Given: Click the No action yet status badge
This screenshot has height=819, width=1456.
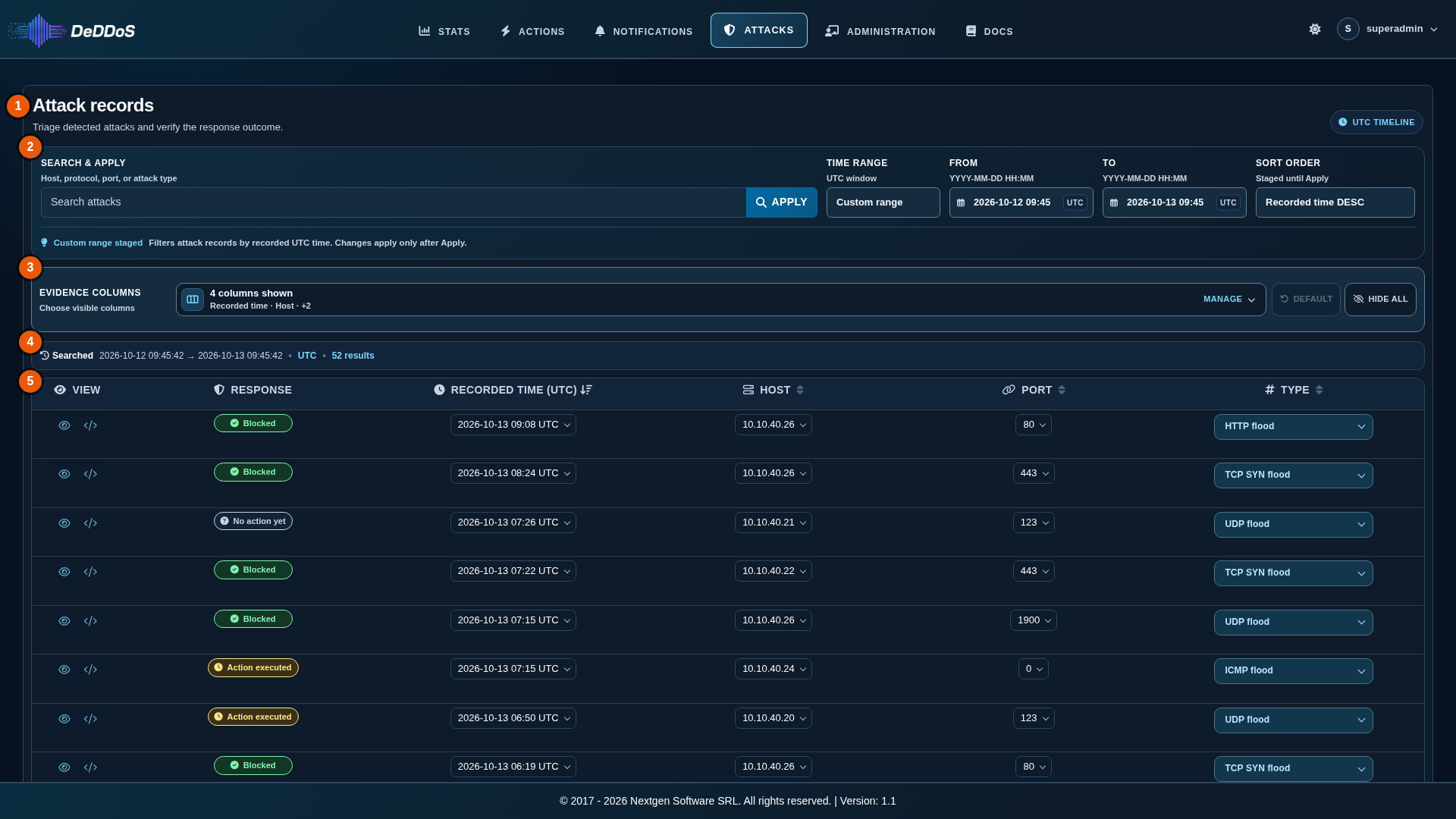Looking at the screenshot, I should [253, 521].
